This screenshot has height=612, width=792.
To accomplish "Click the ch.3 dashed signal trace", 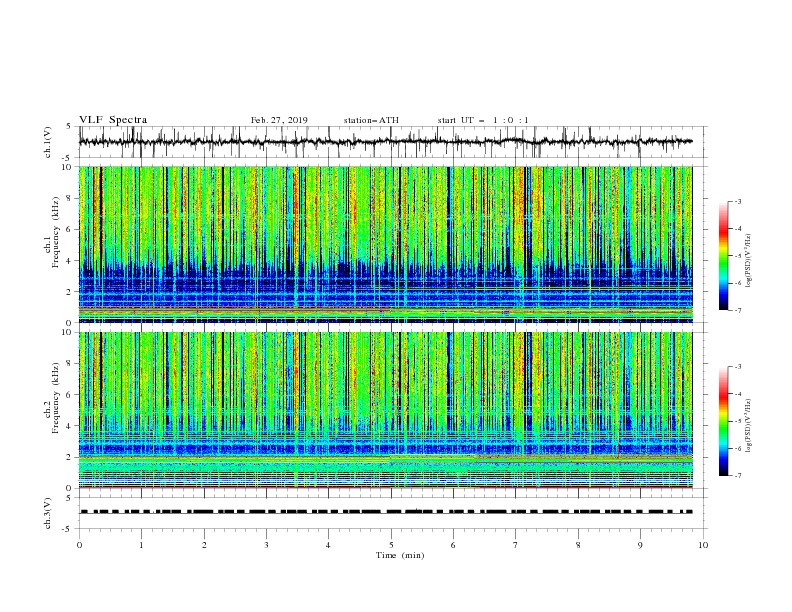I will (387, 512).
